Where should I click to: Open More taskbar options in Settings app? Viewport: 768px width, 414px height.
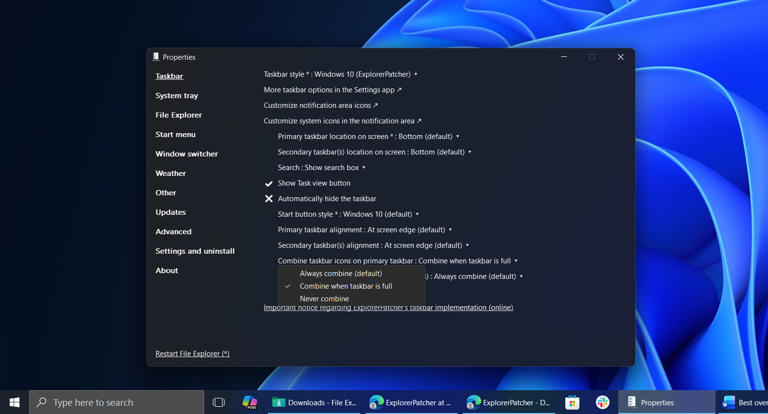[332, 90]
